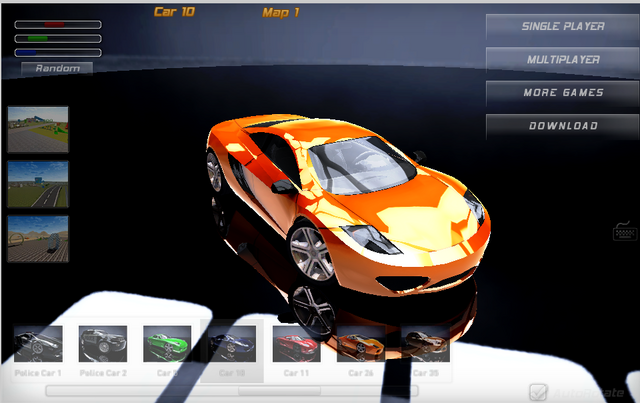Click the More Games button
This screenshot has height=403, width=640.
(x=562, y=93)
